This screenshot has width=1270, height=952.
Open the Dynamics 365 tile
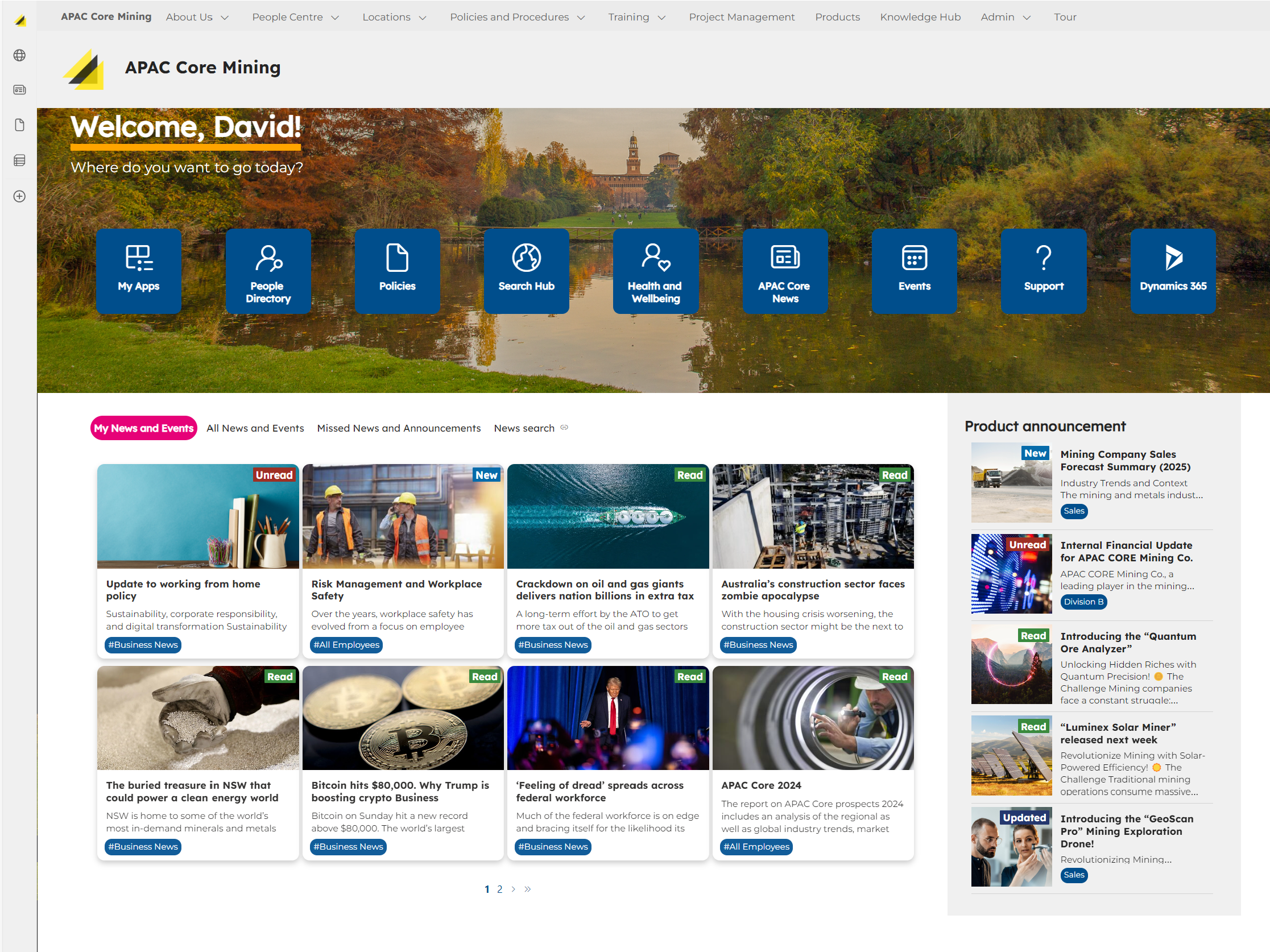pyautogui.click(x=1172, y=271)
